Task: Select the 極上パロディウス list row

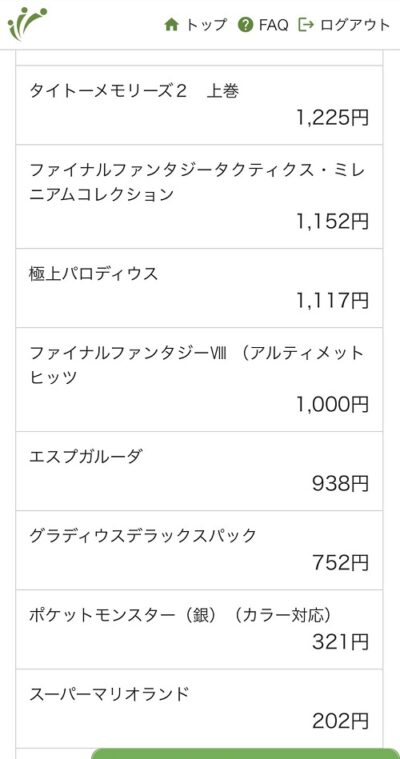Action: [199, 288]
